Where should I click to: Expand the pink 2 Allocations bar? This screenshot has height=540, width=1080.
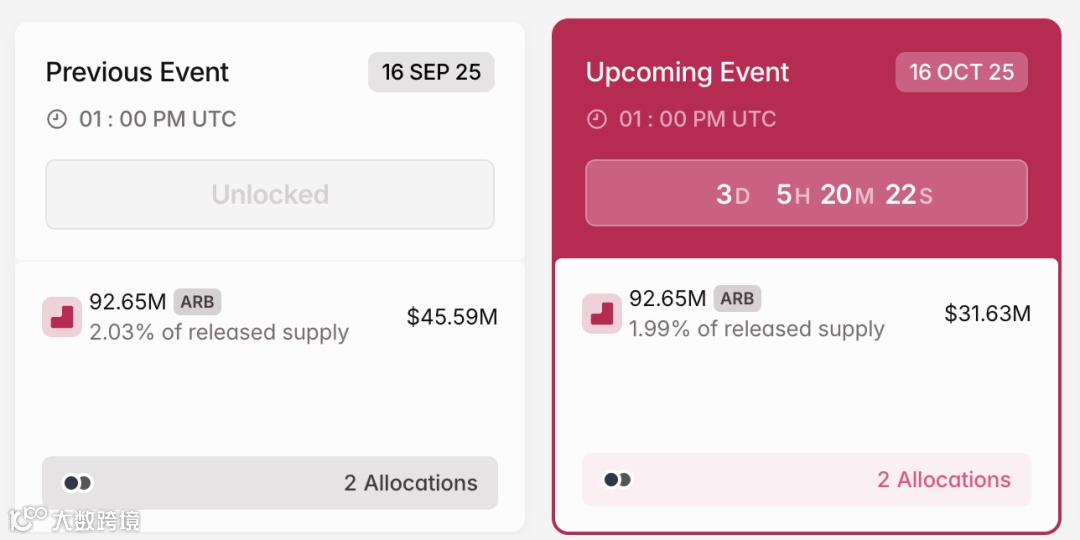(806, 480)
